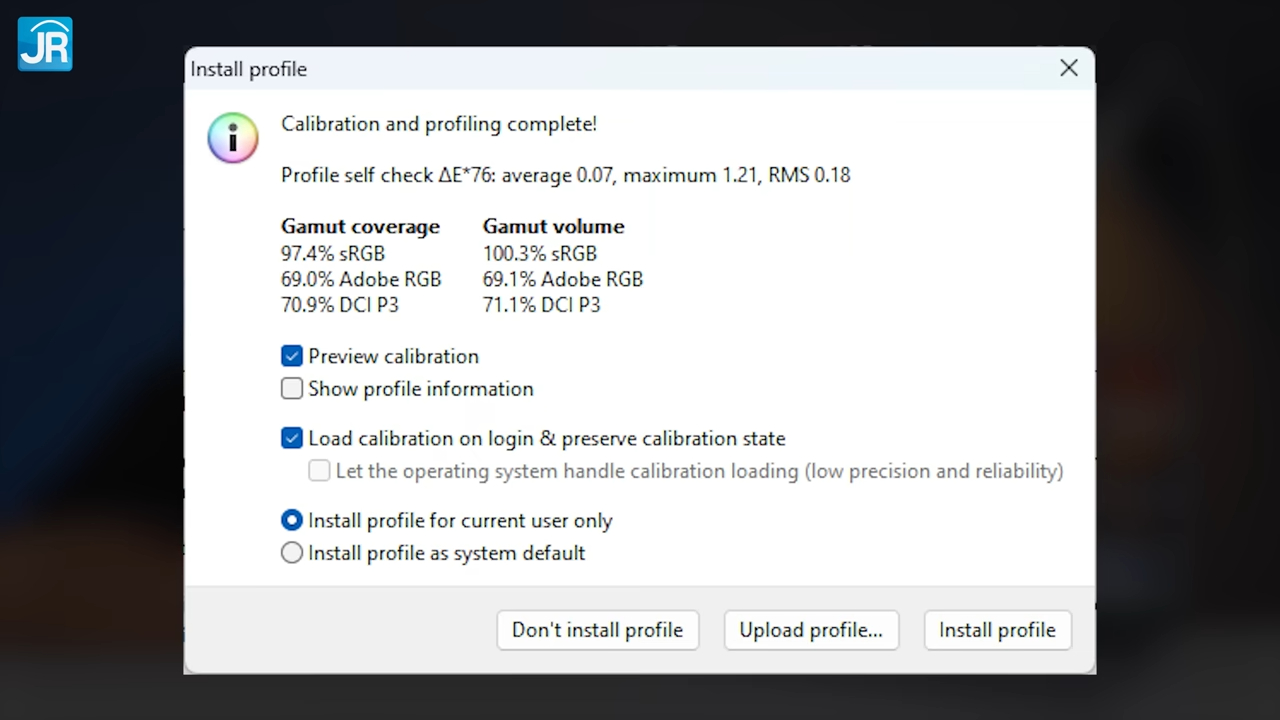Disable the Preview calibration checkbox
This screenshot has height=720, width=1280.
coord(291,356)
